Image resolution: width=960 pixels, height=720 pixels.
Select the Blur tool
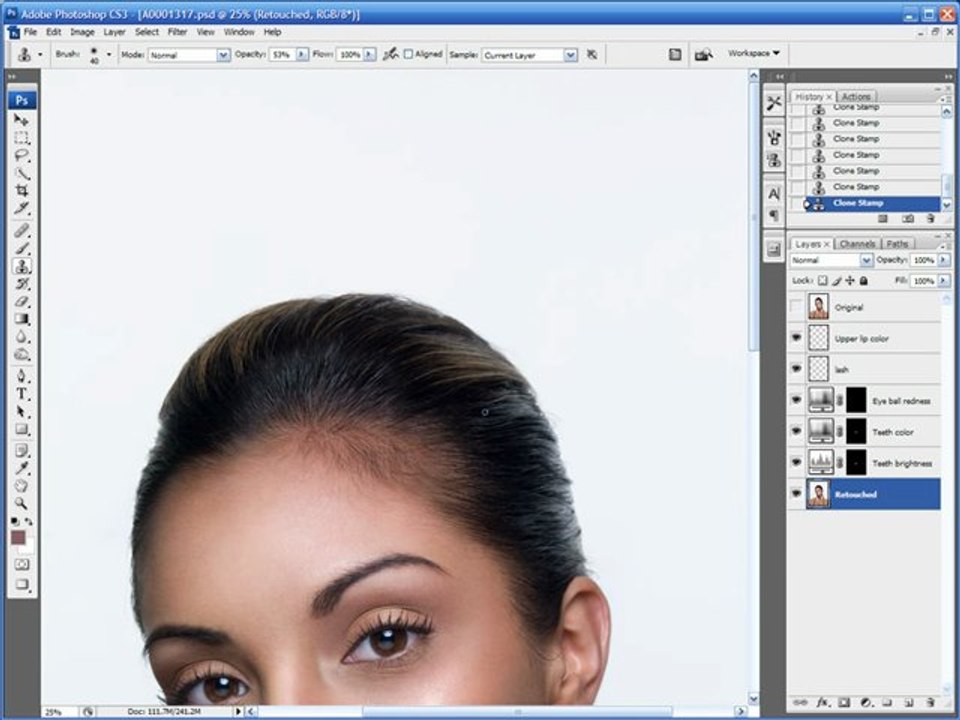point(21,337)
